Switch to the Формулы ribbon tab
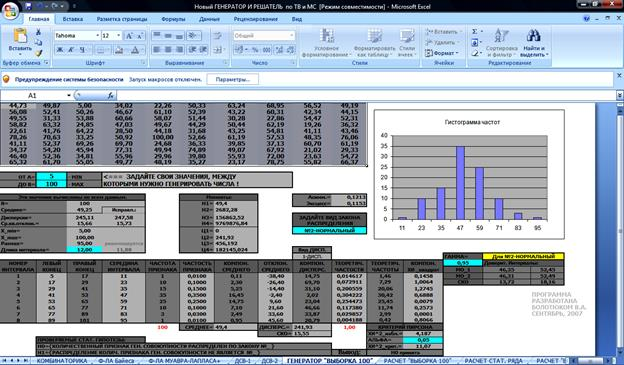 (x=174, y=19)
